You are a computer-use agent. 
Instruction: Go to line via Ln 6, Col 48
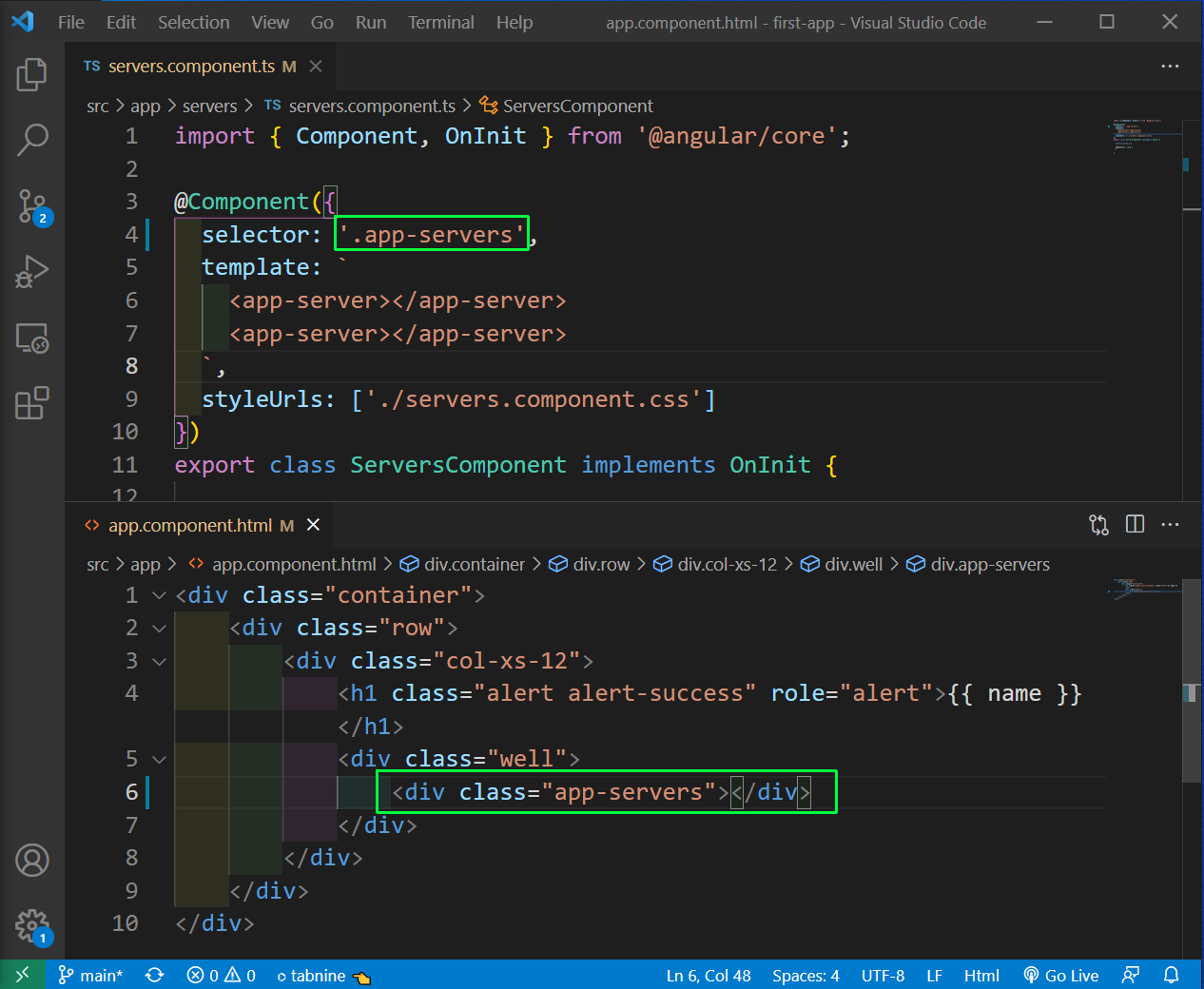[709, 976]
